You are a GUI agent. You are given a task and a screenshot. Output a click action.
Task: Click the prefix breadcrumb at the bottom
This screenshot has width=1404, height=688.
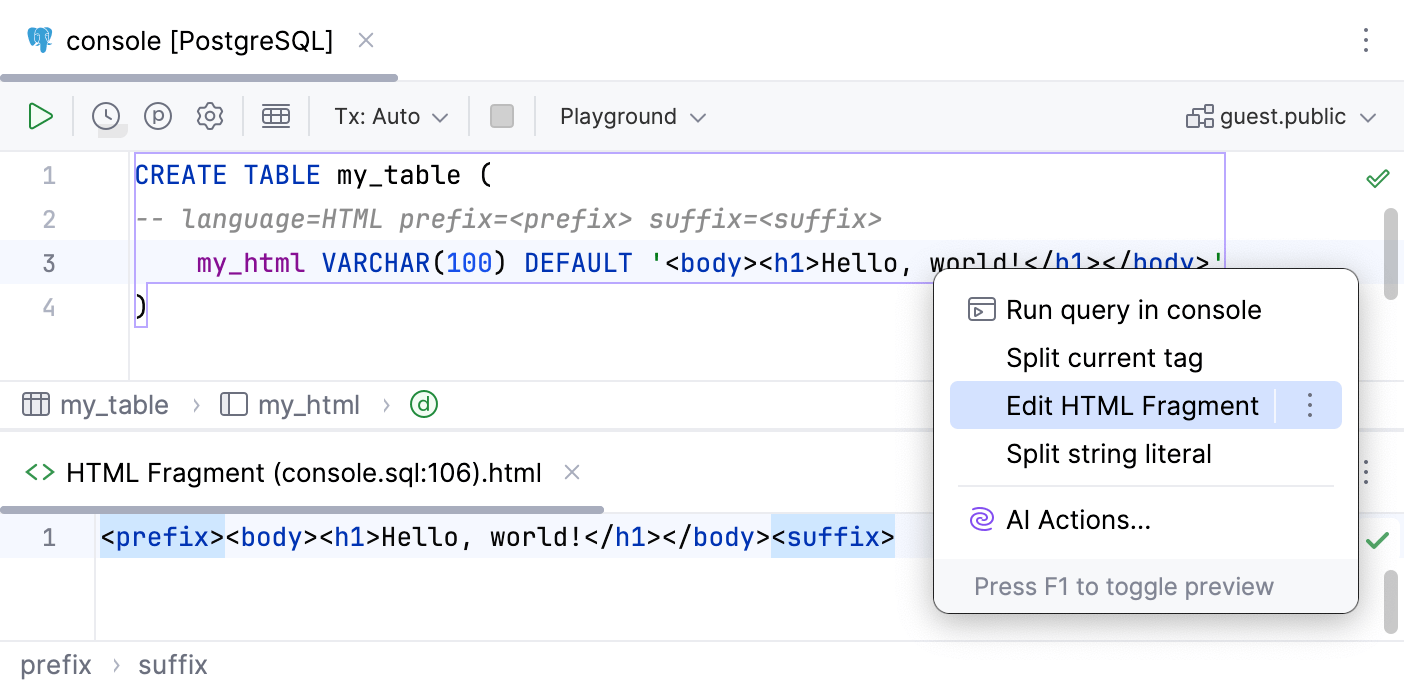click(x=57, y=664)
